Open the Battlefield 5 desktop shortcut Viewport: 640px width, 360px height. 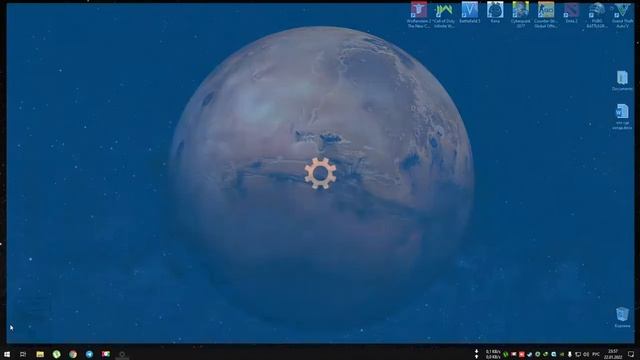click(x=469, y=12)
